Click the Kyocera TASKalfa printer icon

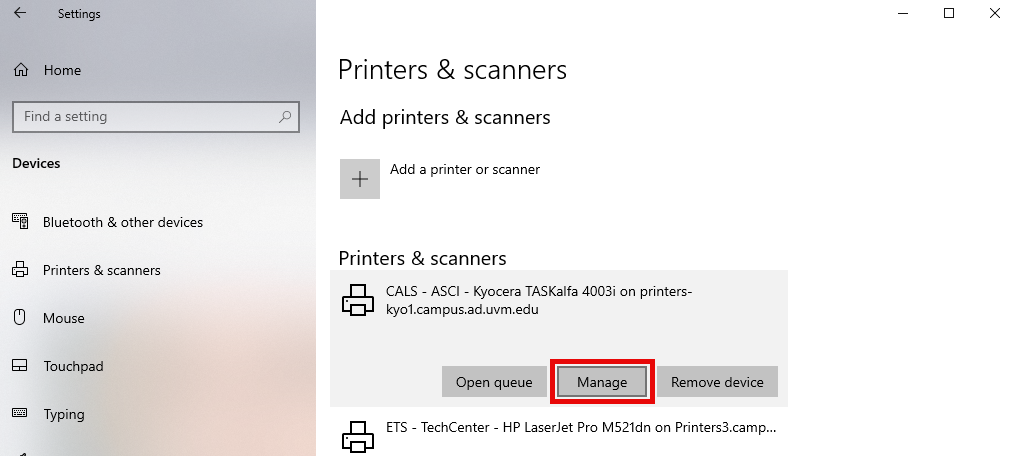coord(358,300)
